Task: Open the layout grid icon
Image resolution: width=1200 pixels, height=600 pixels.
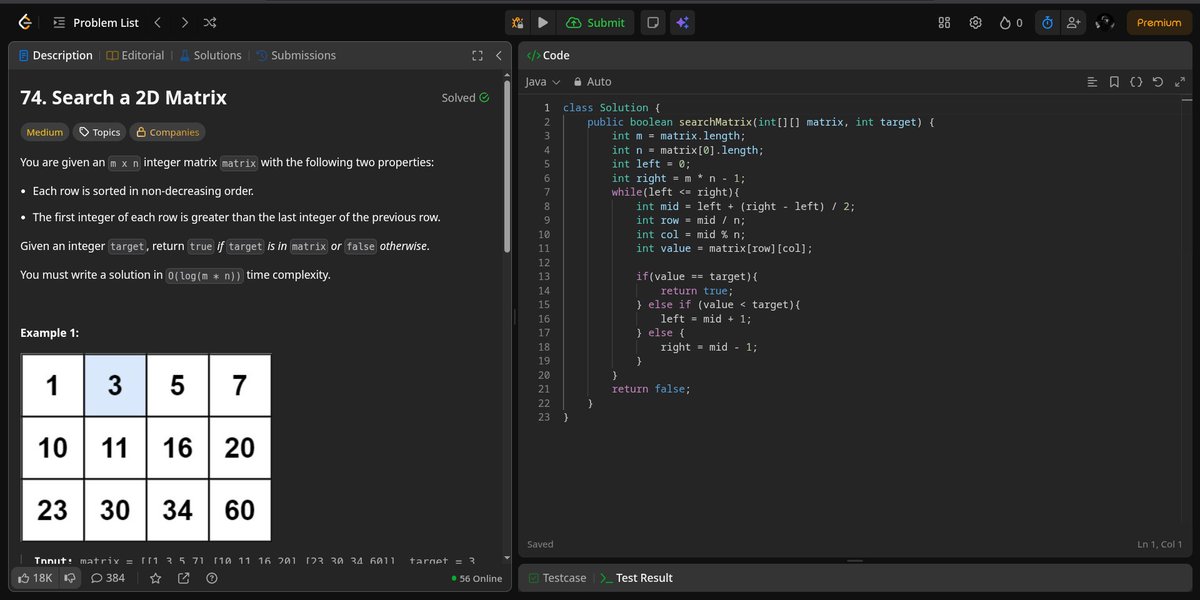Action: click(x=944, y=22)
